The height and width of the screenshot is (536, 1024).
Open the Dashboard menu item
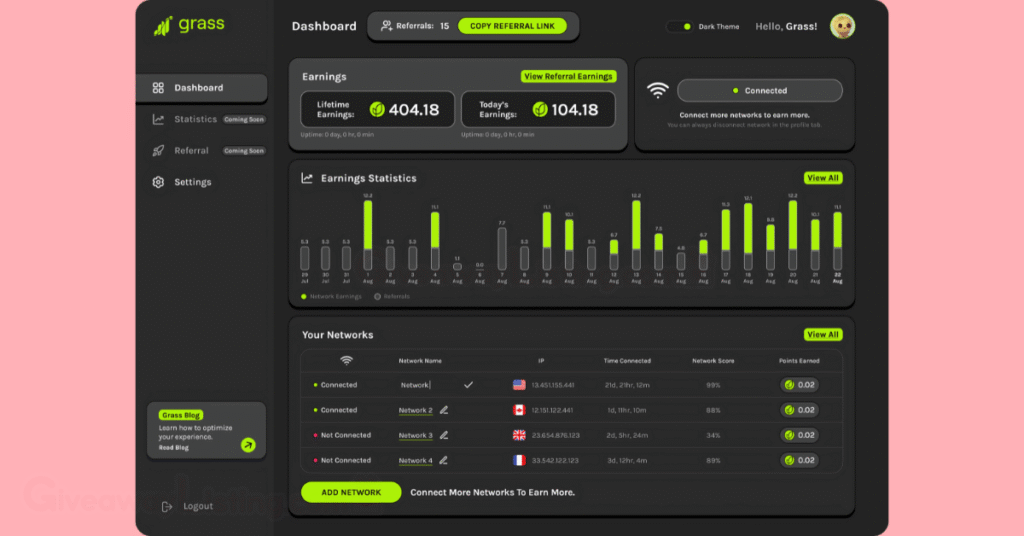point(202,88)
